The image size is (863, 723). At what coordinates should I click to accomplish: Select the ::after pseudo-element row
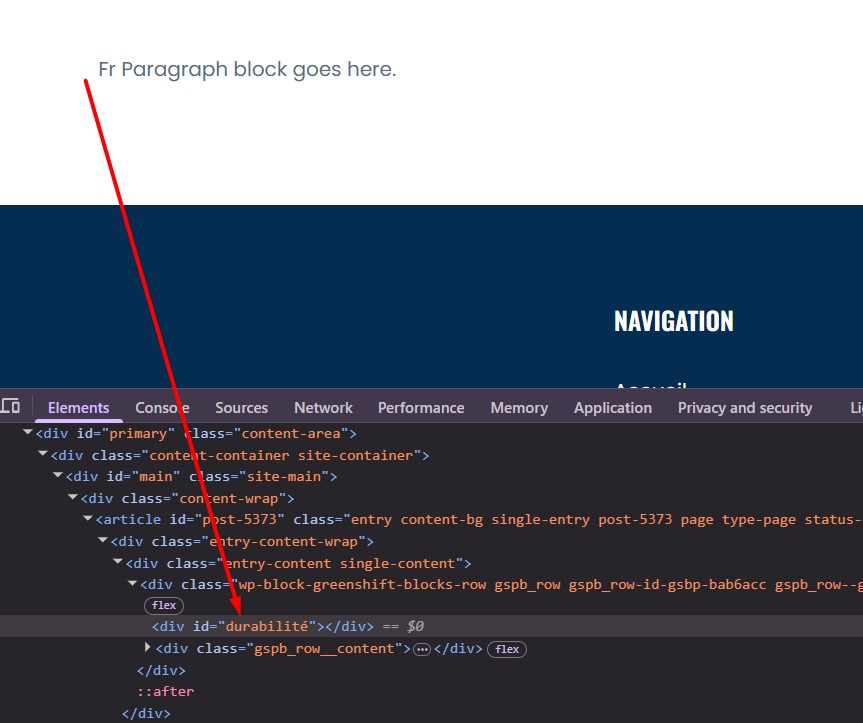coord(166,691)
